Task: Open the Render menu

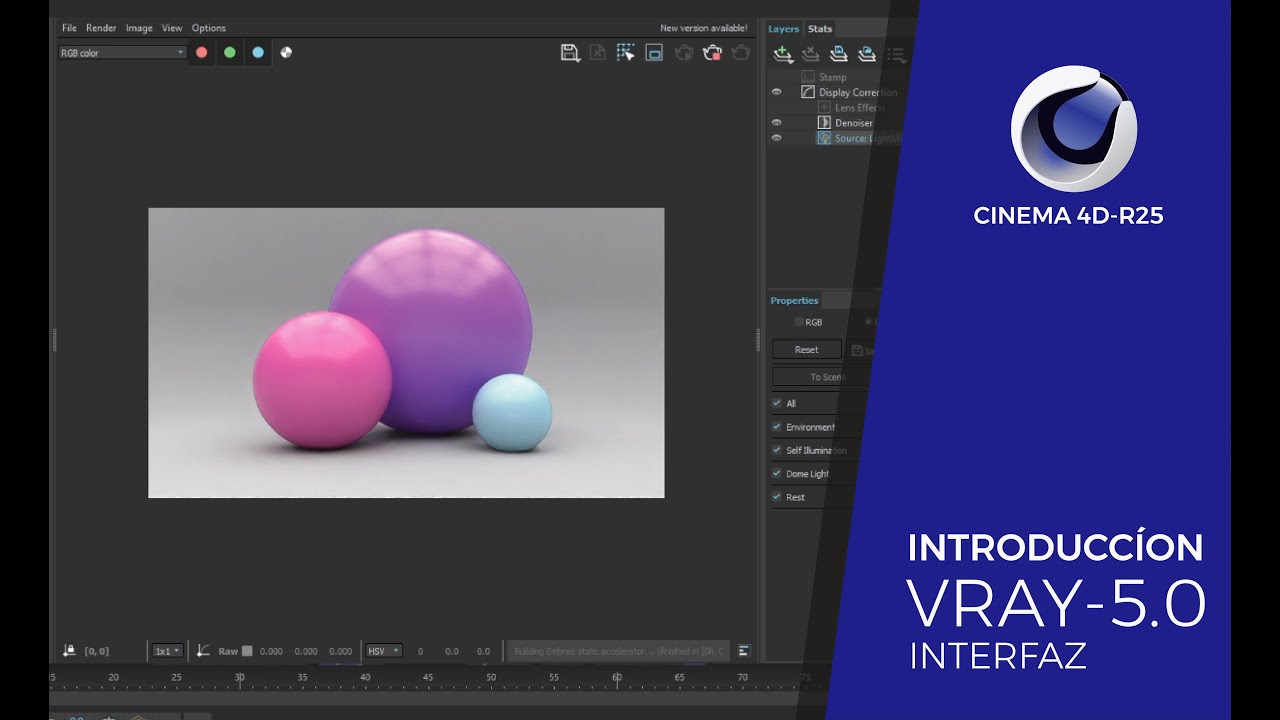Action: (x=101, y=28)
